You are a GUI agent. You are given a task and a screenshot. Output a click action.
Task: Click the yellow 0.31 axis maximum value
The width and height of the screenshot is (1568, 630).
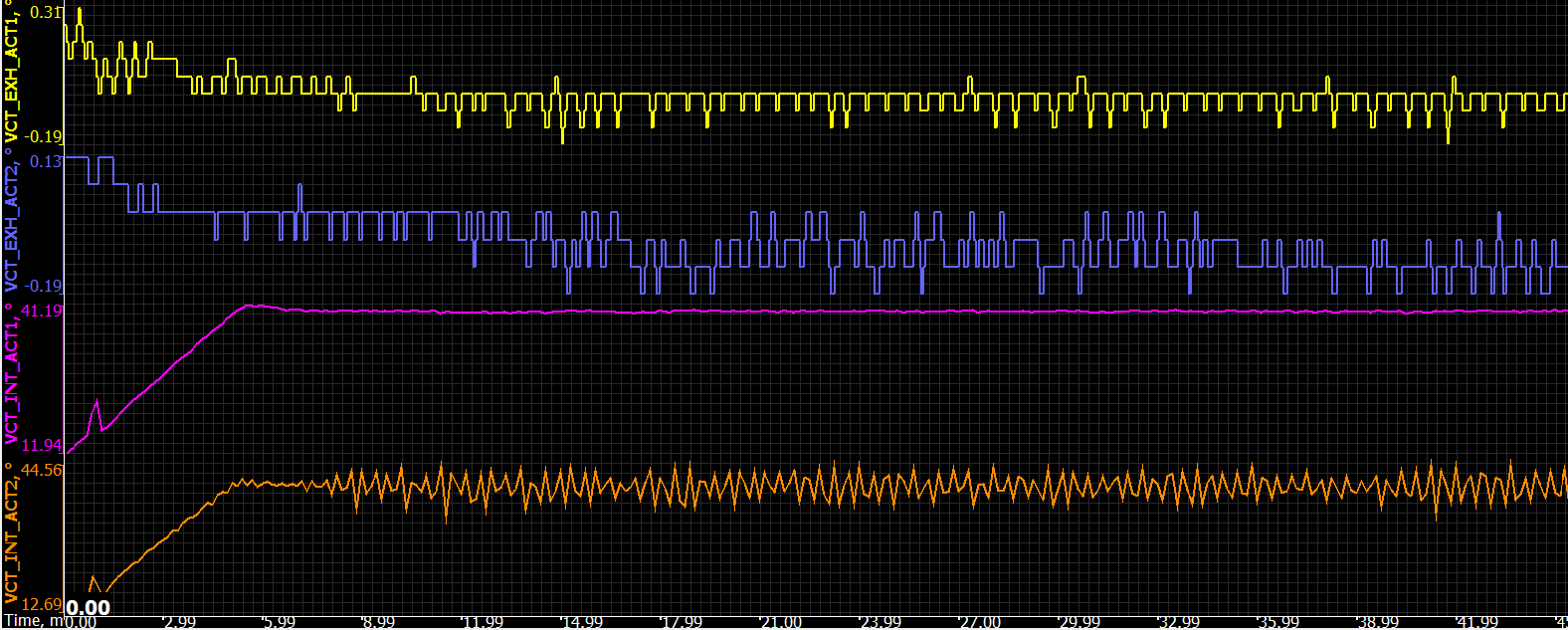pos(47,12)
